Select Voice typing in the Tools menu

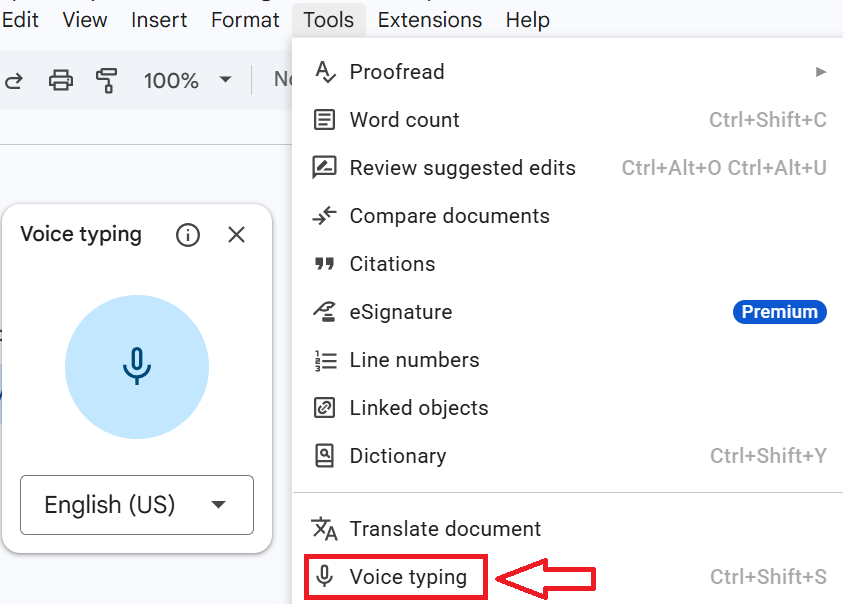pos(569,577)
